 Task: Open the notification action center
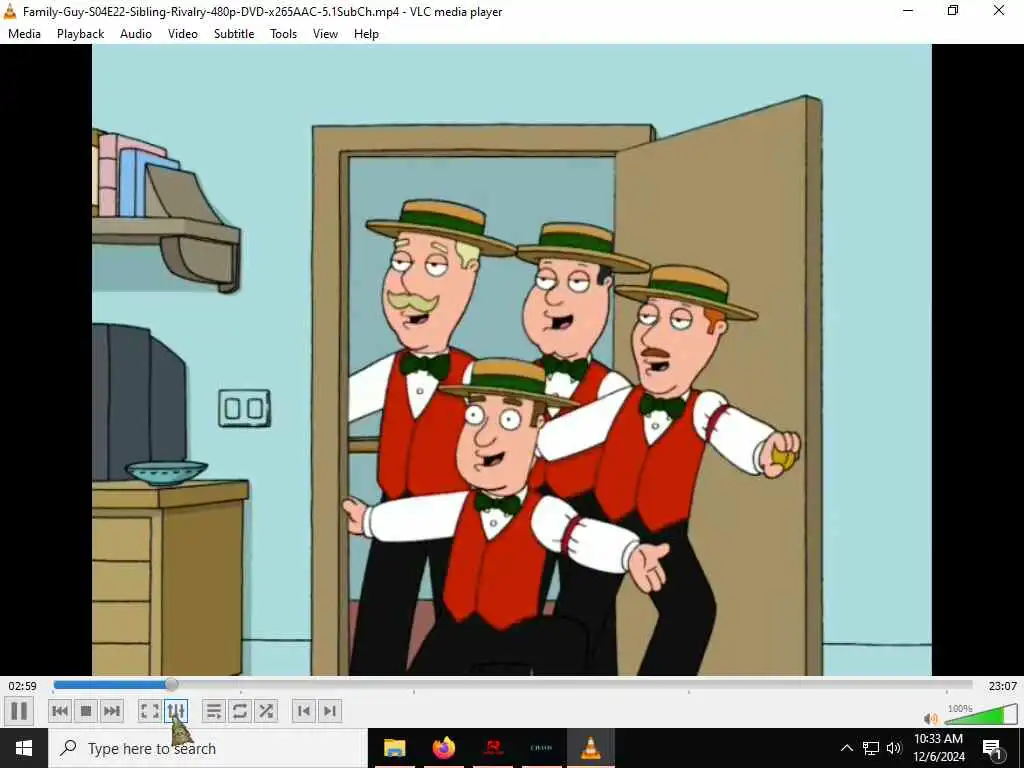click(x=992, y=749)
